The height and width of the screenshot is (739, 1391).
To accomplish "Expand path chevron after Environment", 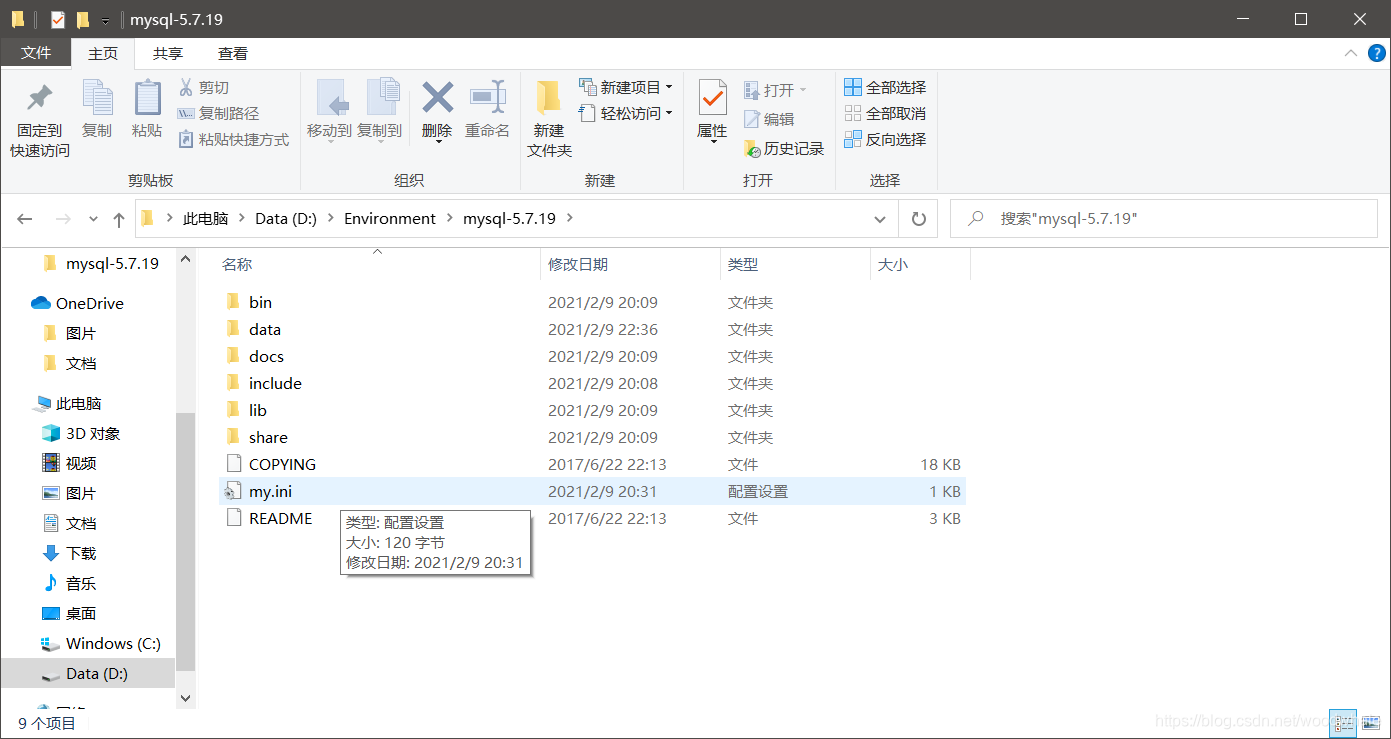I will [x=449, y=219].
